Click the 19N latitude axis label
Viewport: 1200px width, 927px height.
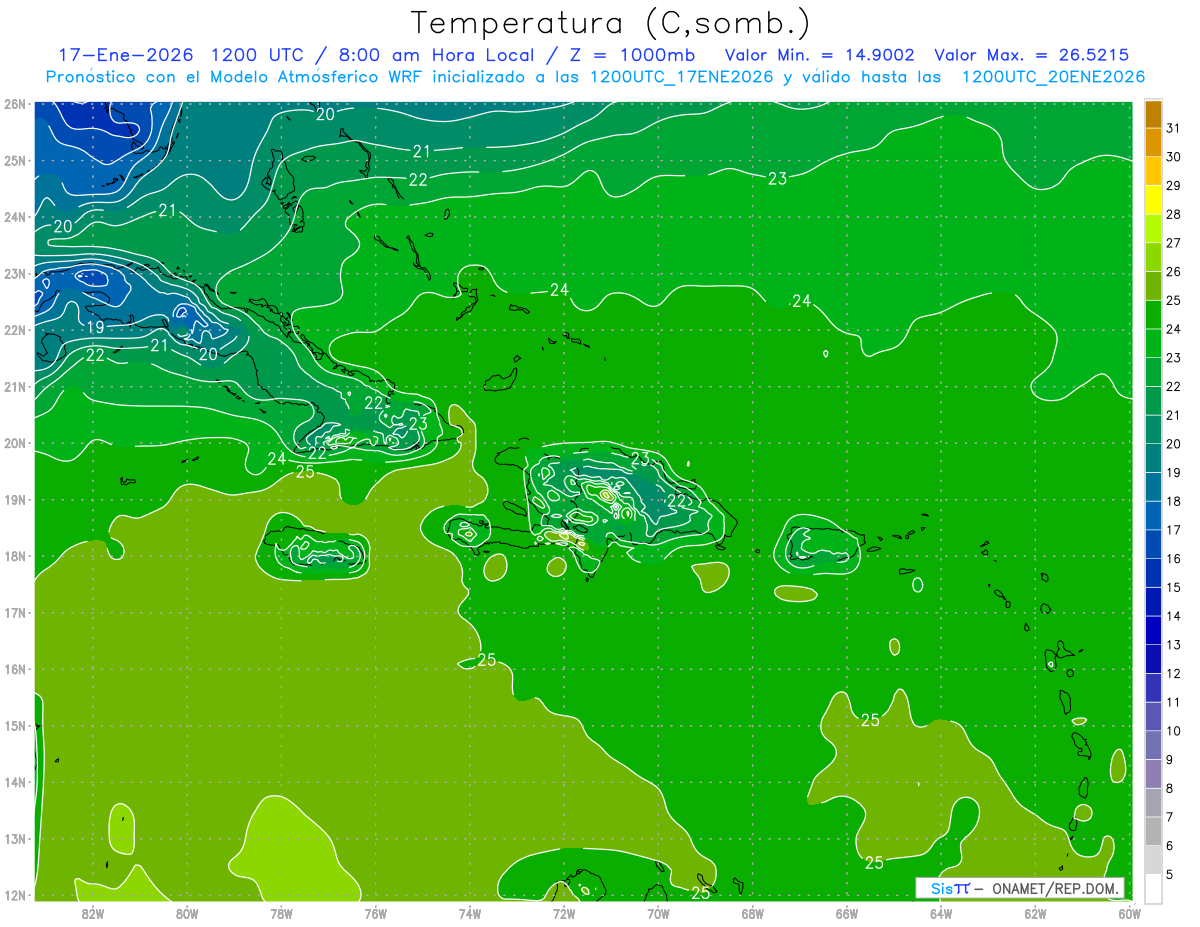point(15,500)
